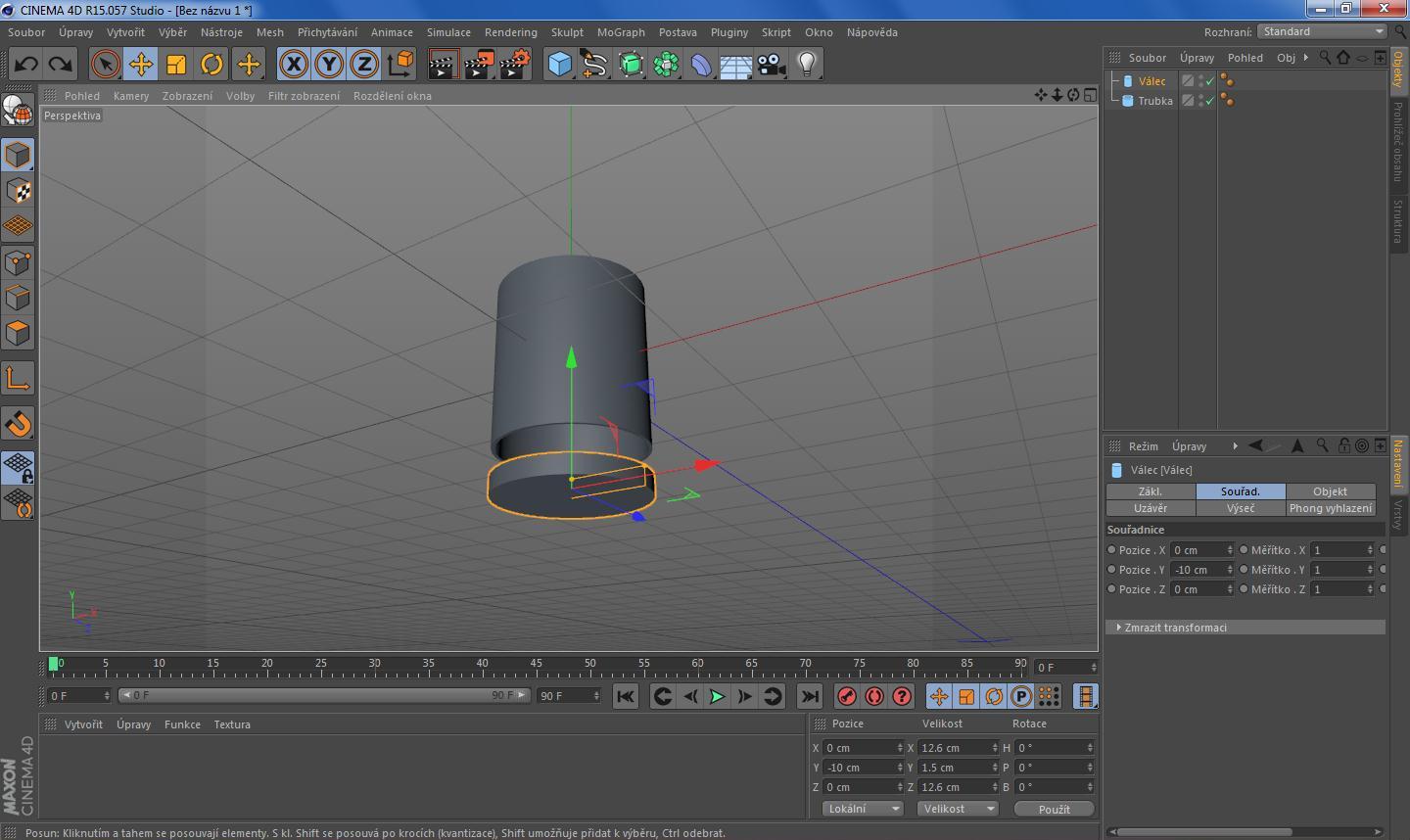The width and height of the screenshot is (1410, 840).
Task: Play the animation forward
Action: pos(717,696)
